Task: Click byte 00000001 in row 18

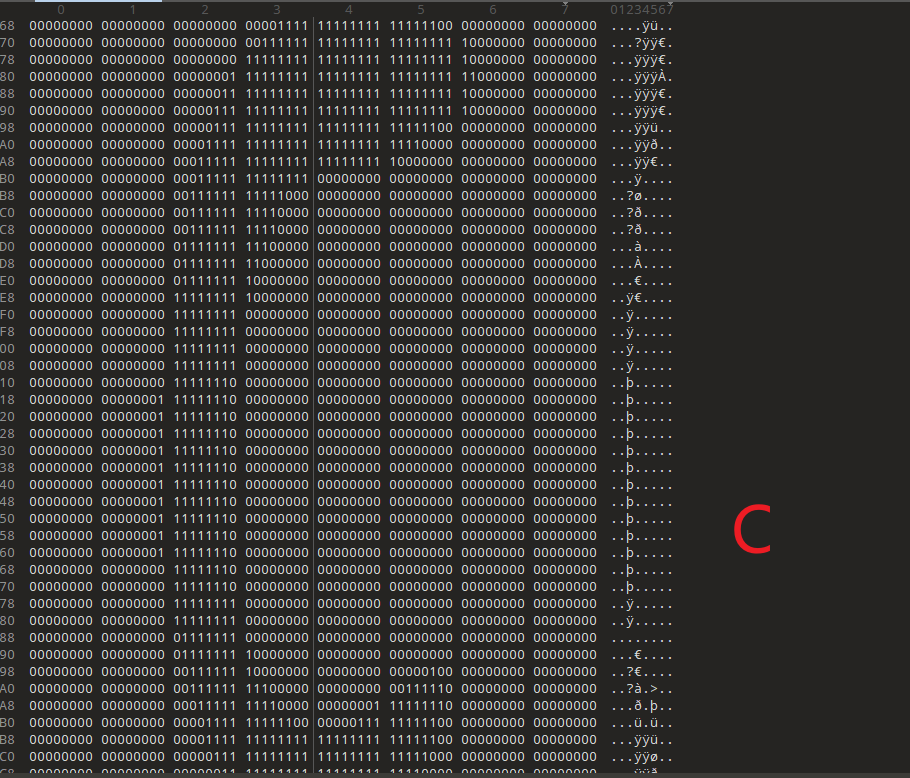Action: click(133, 400)
